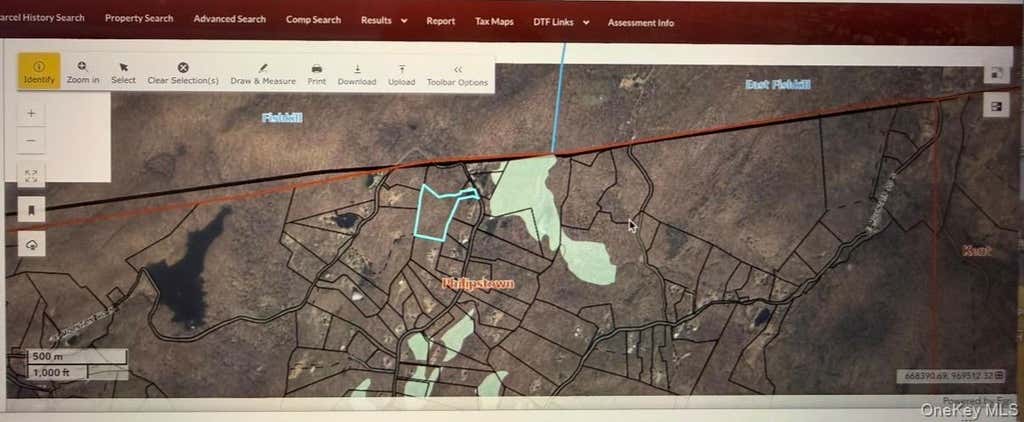Choose the Select arrow tool
The height and width of the screenshot is (422, 1024).
pyautogui.click(x=123, y=73)
